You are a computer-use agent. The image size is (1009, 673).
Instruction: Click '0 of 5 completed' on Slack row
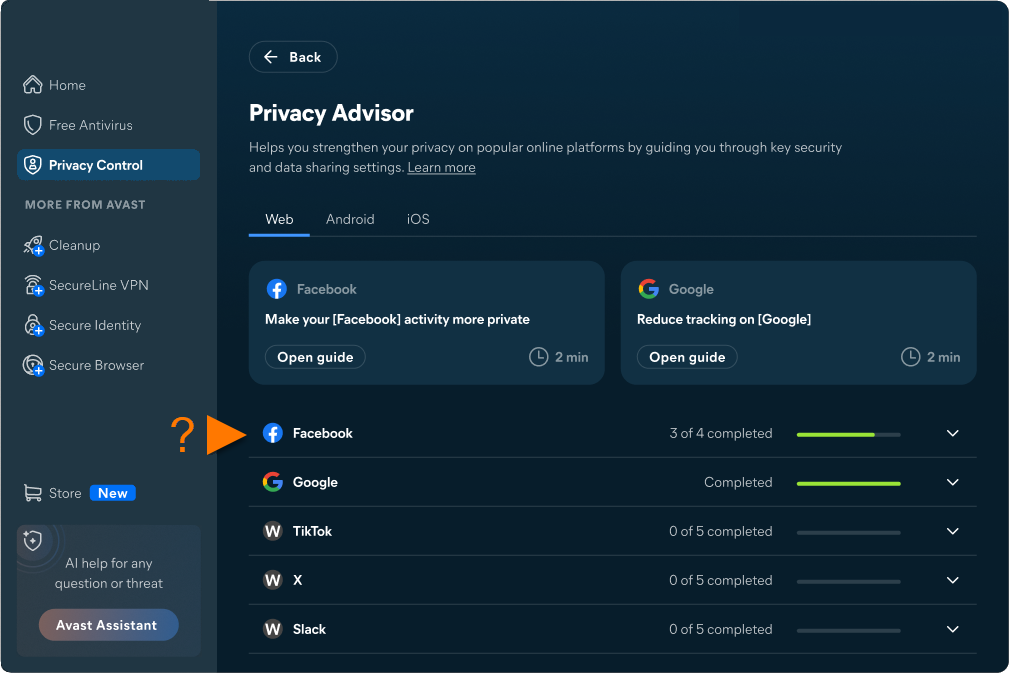721,629
